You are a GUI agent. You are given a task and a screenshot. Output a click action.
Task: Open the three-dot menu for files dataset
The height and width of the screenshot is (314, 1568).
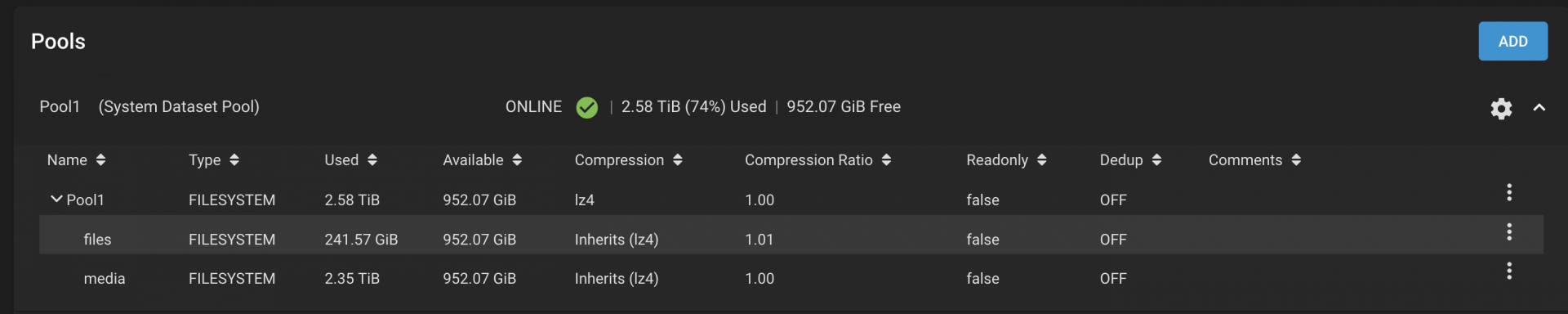coord(1508,231)
